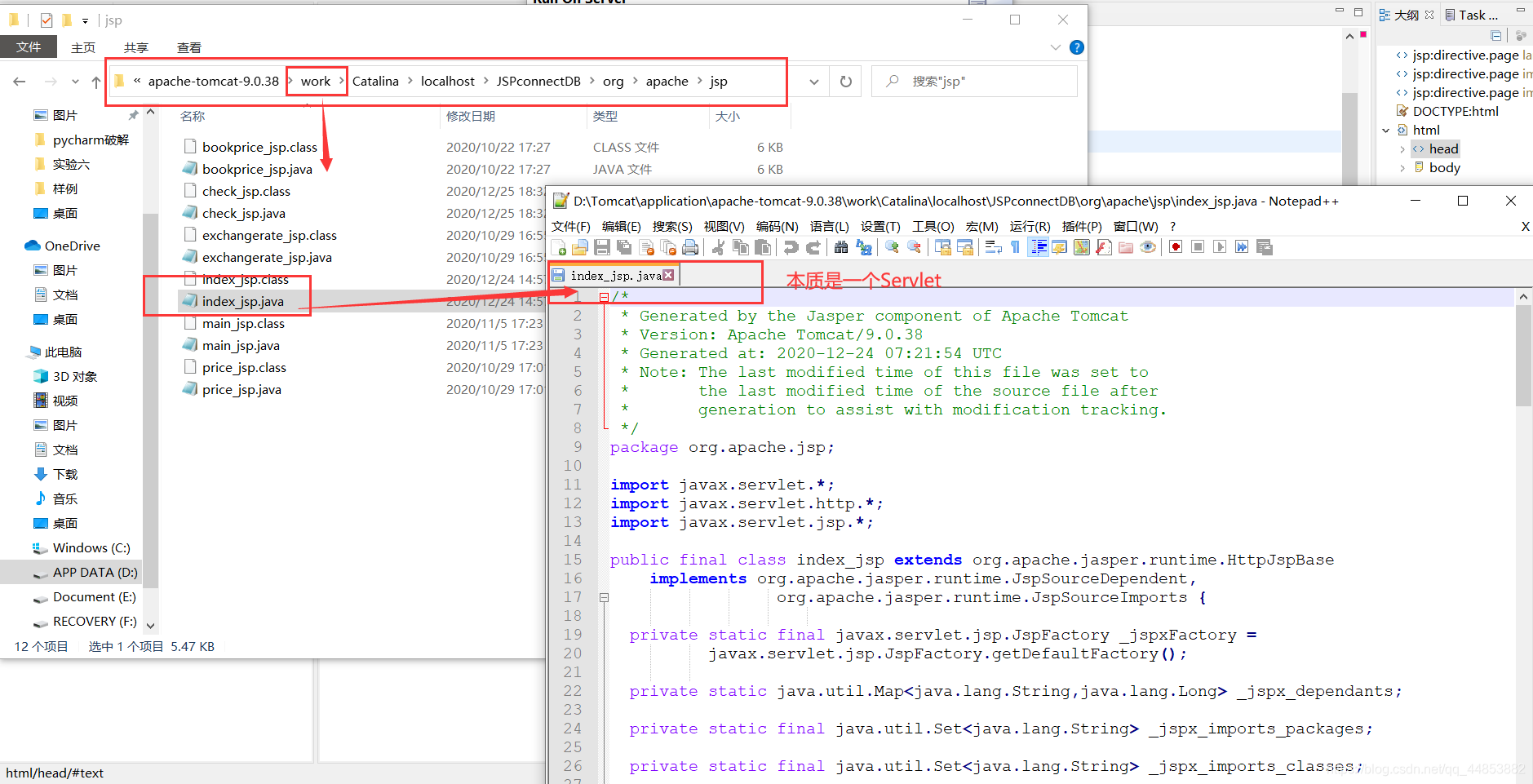Toggle synchronize horizontal scrolling icon

pos(964,247)
